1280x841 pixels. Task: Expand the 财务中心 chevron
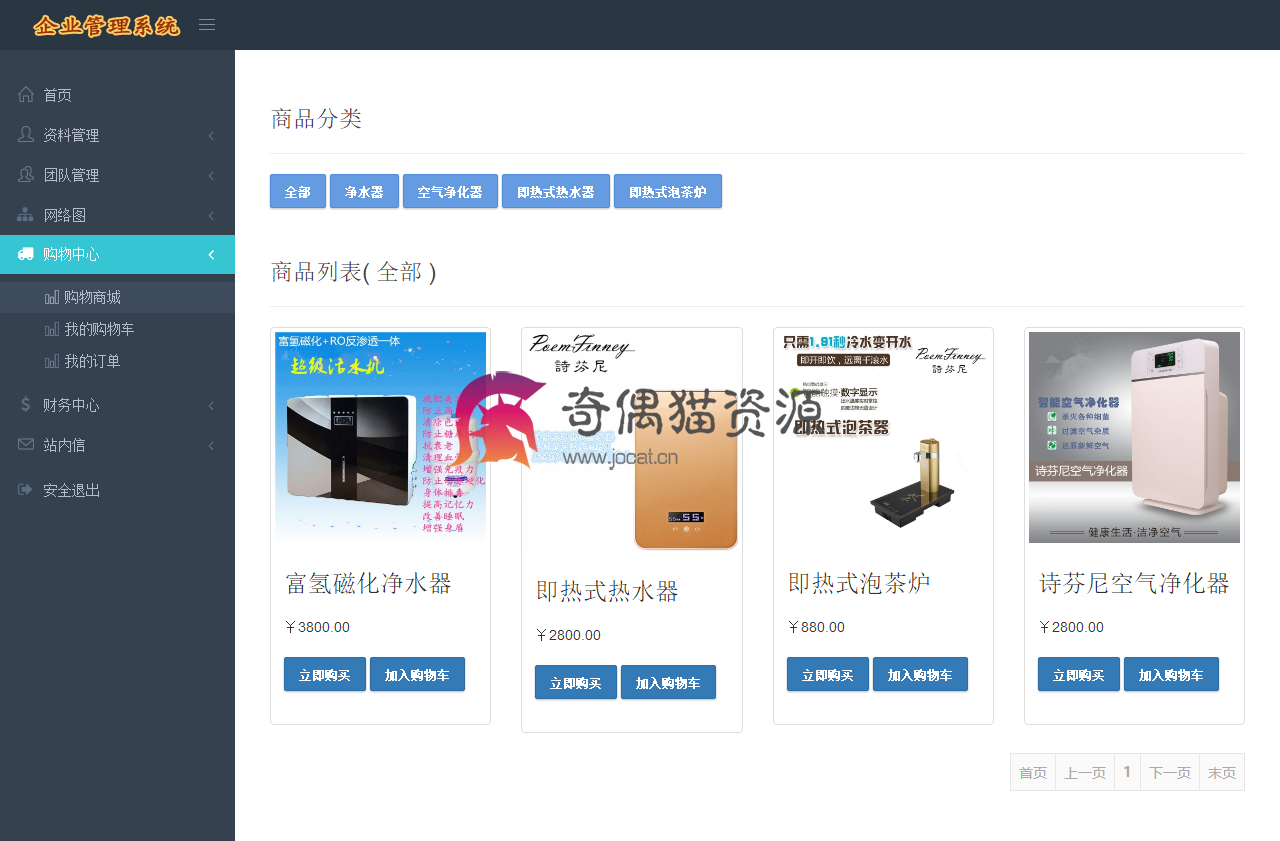click(x=211, y=405)
